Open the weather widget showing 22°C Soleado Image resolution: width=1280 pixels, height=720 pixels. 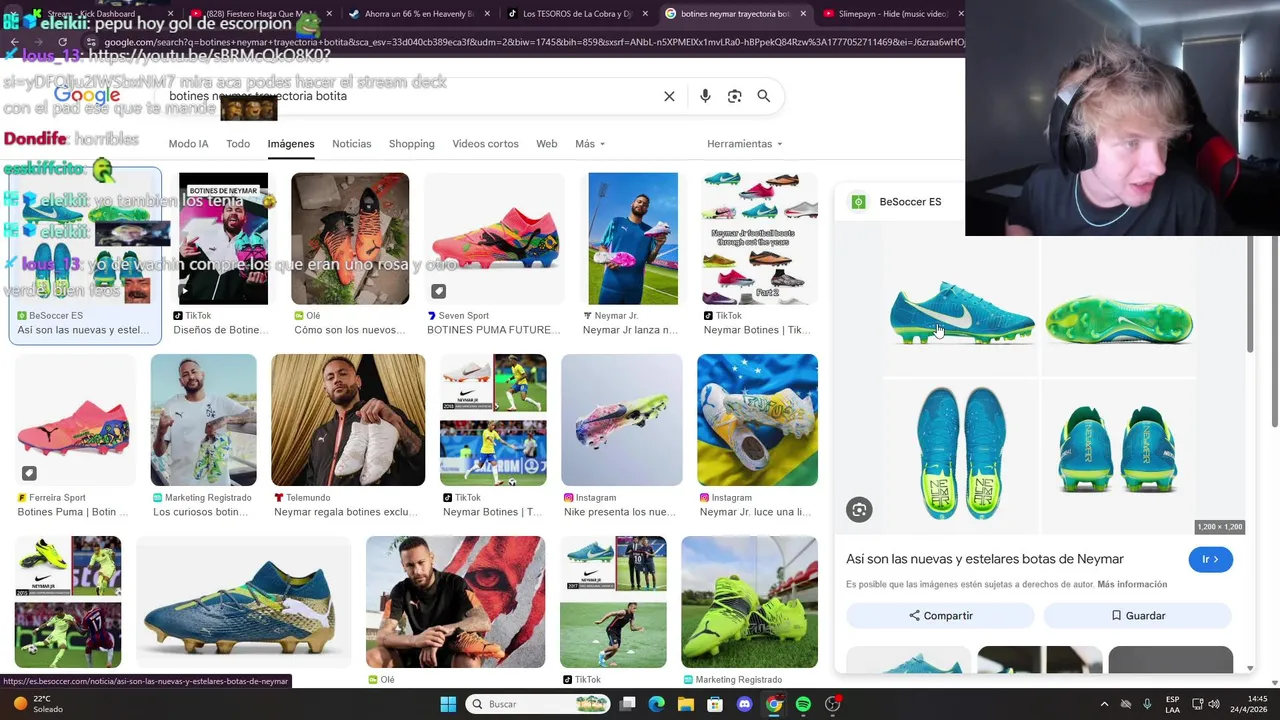click(40, 704)
